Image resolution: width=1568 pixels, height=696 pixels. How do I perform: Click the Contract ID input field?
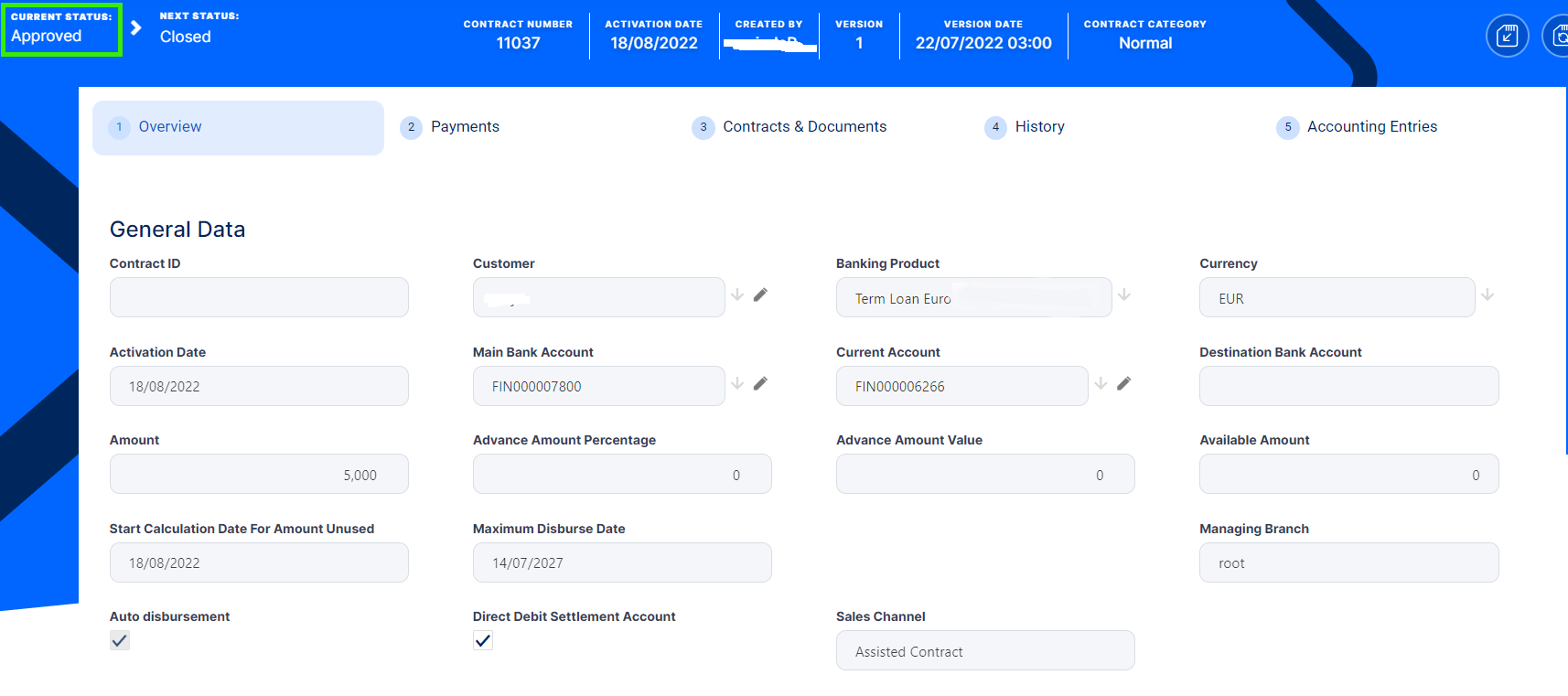(259, 297)
